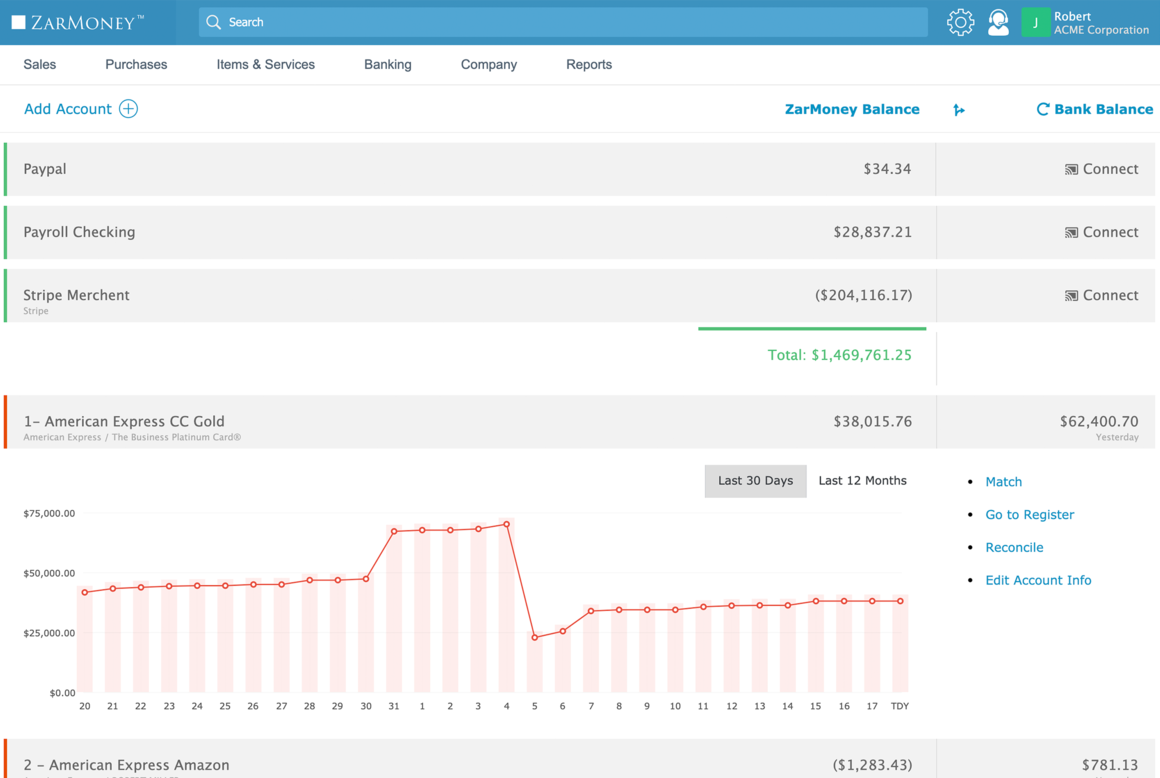Click the arrow icon next to ZarMoney Balance
The image size is (1160, 778).
click(x=959, y=110)
